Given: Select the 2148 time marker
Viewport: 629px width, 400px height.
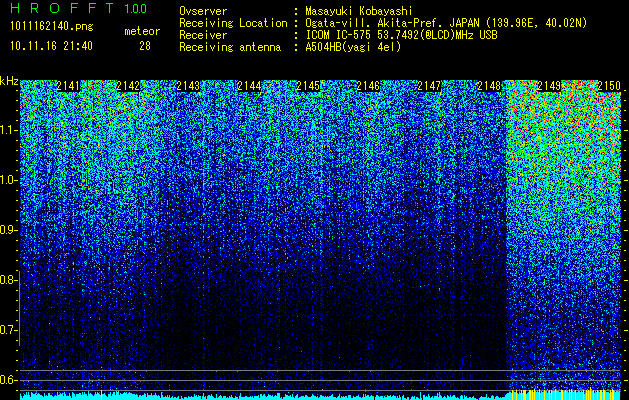Looking at the screenshot, I should pyautogui.click(x=489, y=86).
